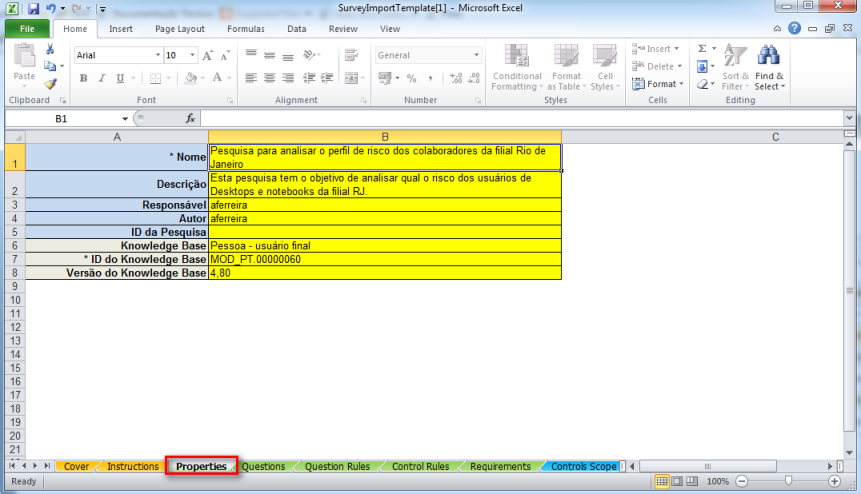Open the Questions sheet tab

point(264,467)
